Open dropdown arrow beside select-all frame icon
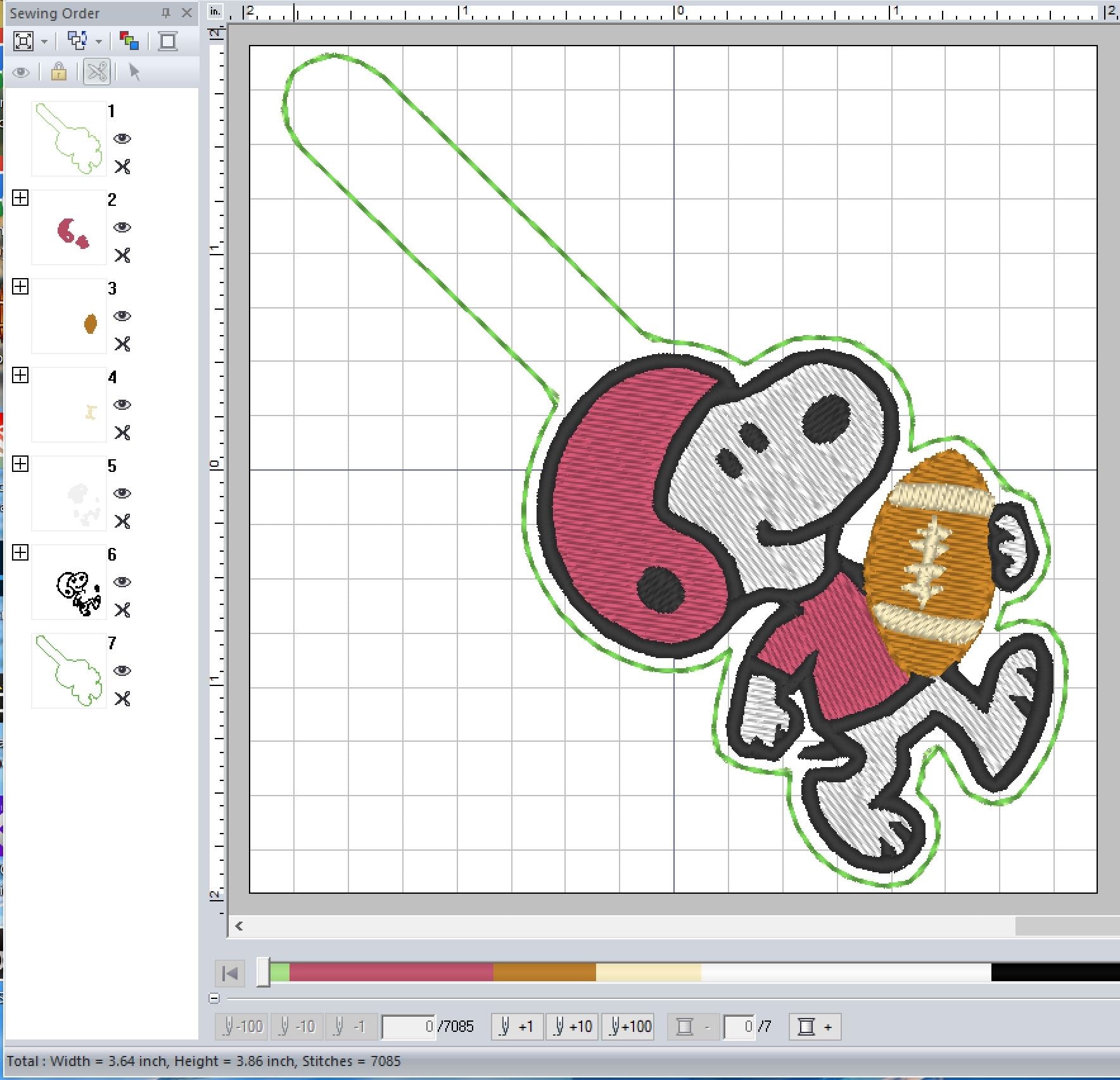The height and width of the screenshot is (1080, 1120). click(x=44, y=42)
